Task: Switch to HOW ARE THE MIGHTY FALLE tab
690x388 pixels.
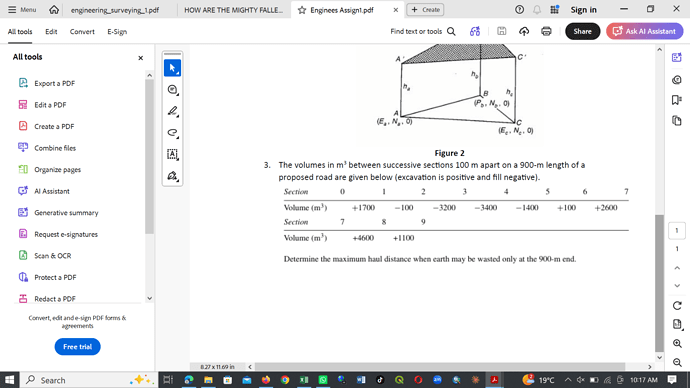Action: pyautogui.click(x=234, y=10)
